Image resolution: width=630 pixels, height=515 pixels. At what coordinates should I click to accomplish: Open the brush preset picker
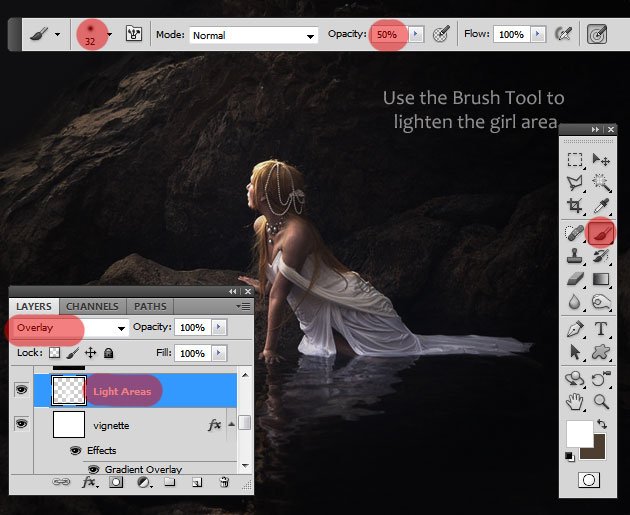click(109, 35)
